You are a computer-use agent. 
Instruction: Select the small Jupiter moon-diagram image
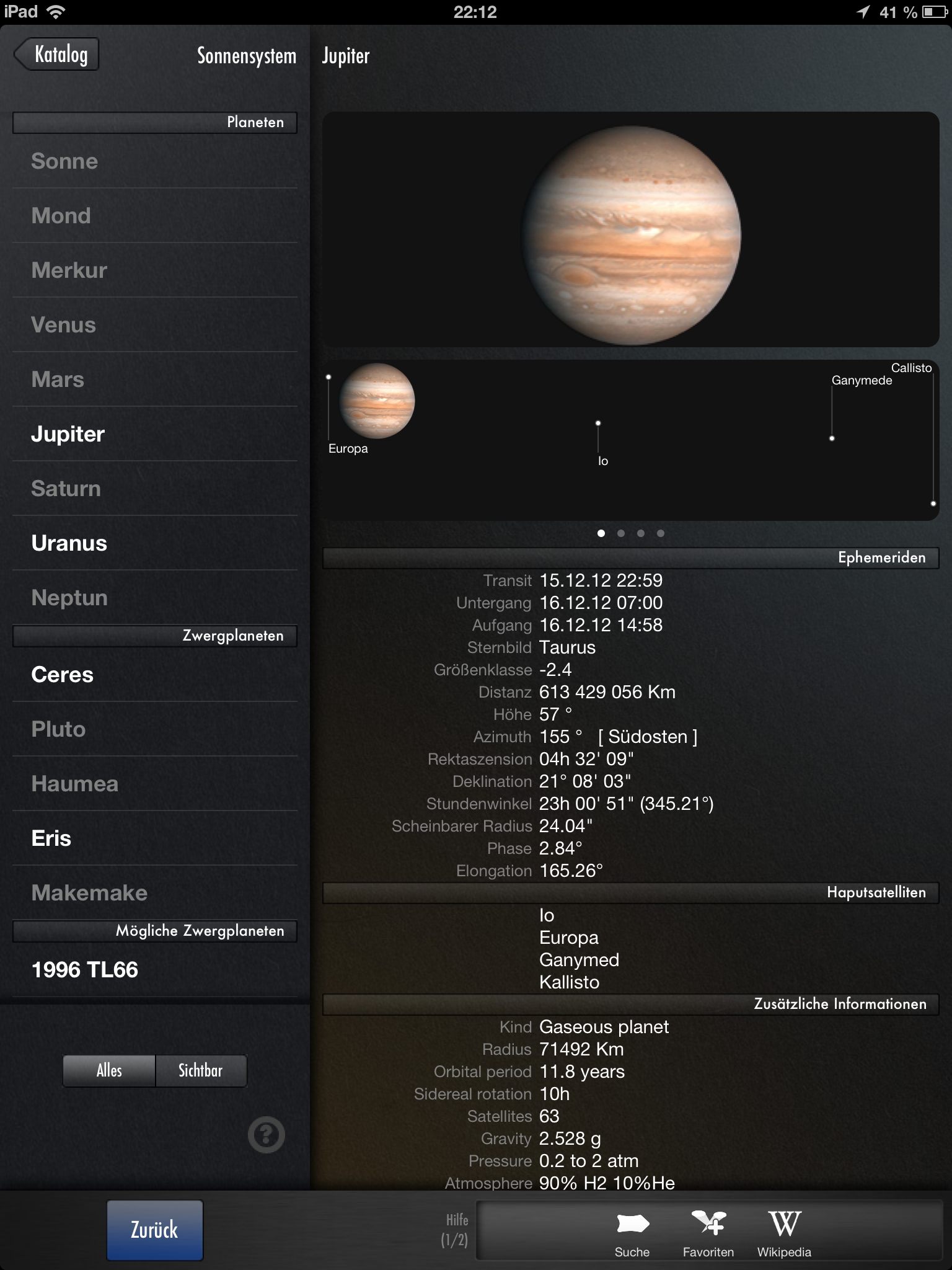377,401
